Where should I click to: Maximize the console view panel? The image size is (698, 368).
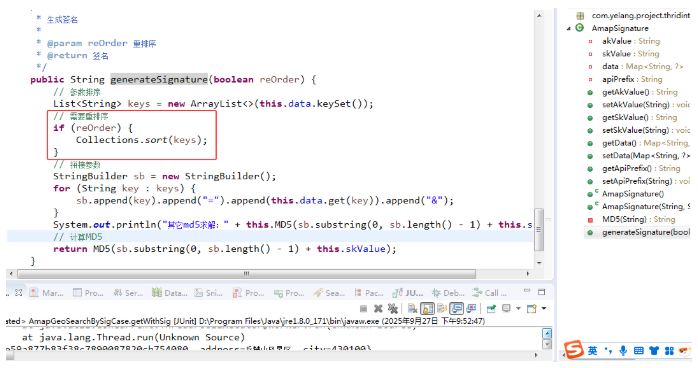point(541,292)
